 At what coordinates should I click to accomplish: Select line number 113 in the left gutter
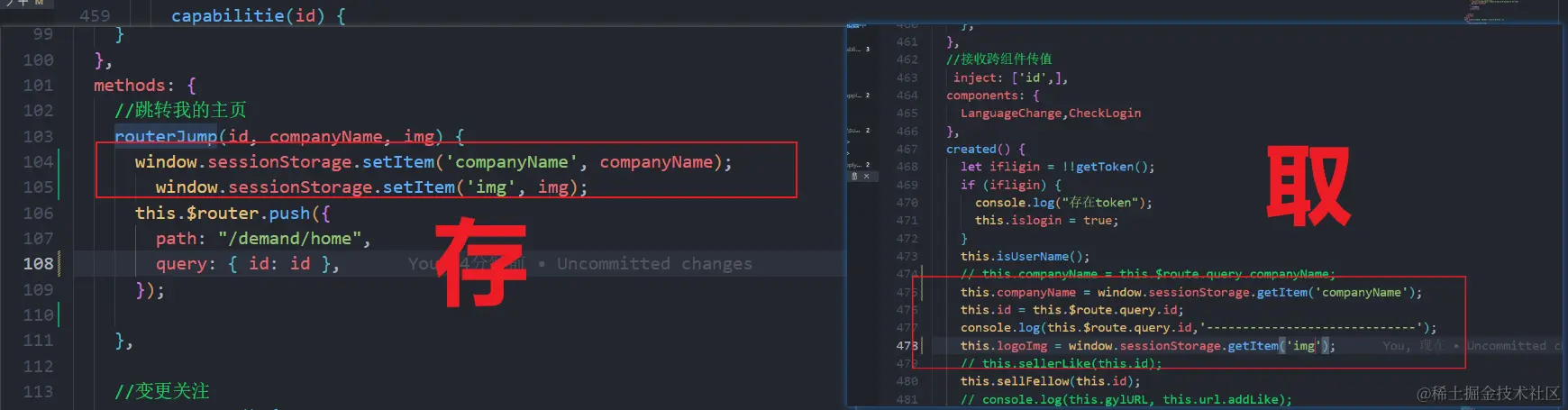point(39,392)
